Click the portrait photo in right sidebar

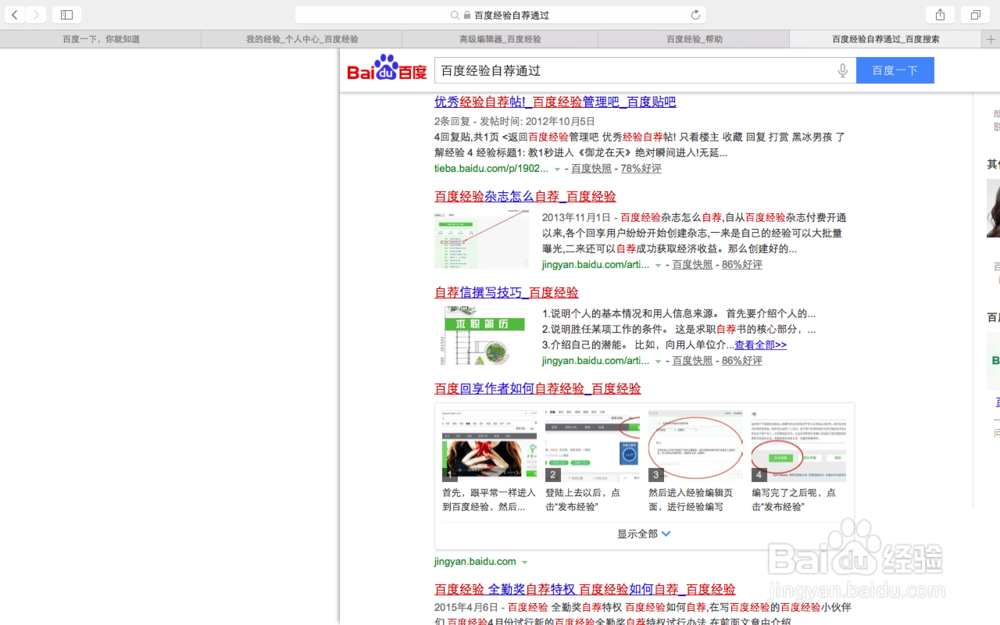click(x=993, y=209)
